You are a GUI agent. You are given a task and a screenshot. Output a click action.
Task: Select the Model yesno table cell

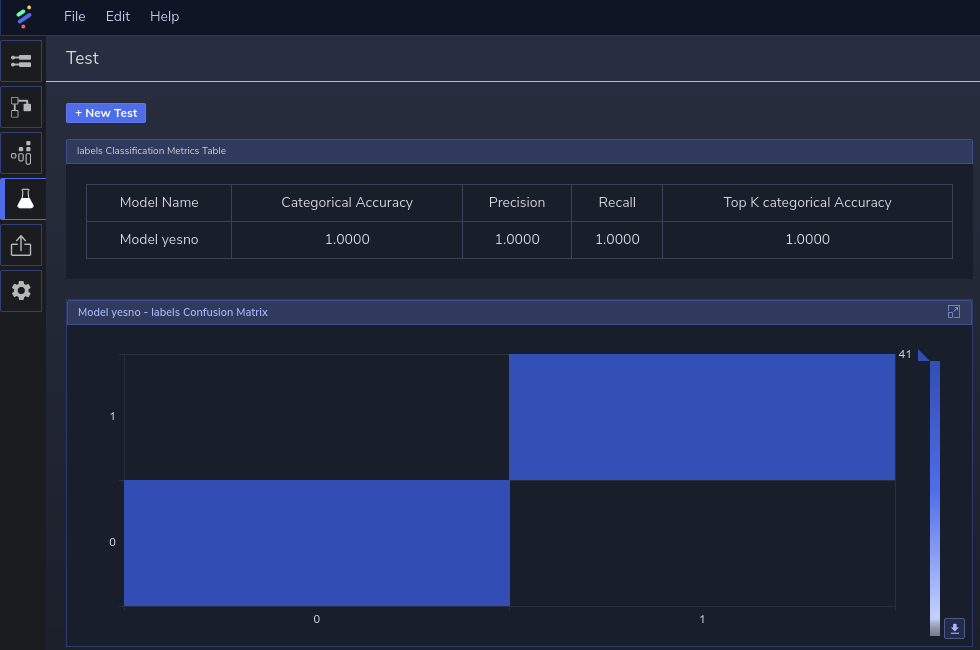(159, 239)
